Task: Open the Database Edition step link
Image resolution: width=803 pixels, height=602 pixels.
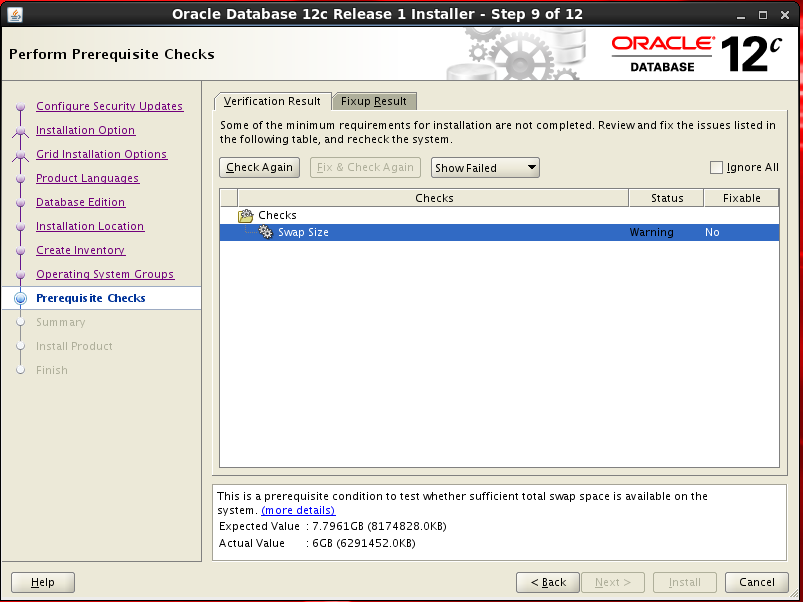Action: tap(80, 202)
